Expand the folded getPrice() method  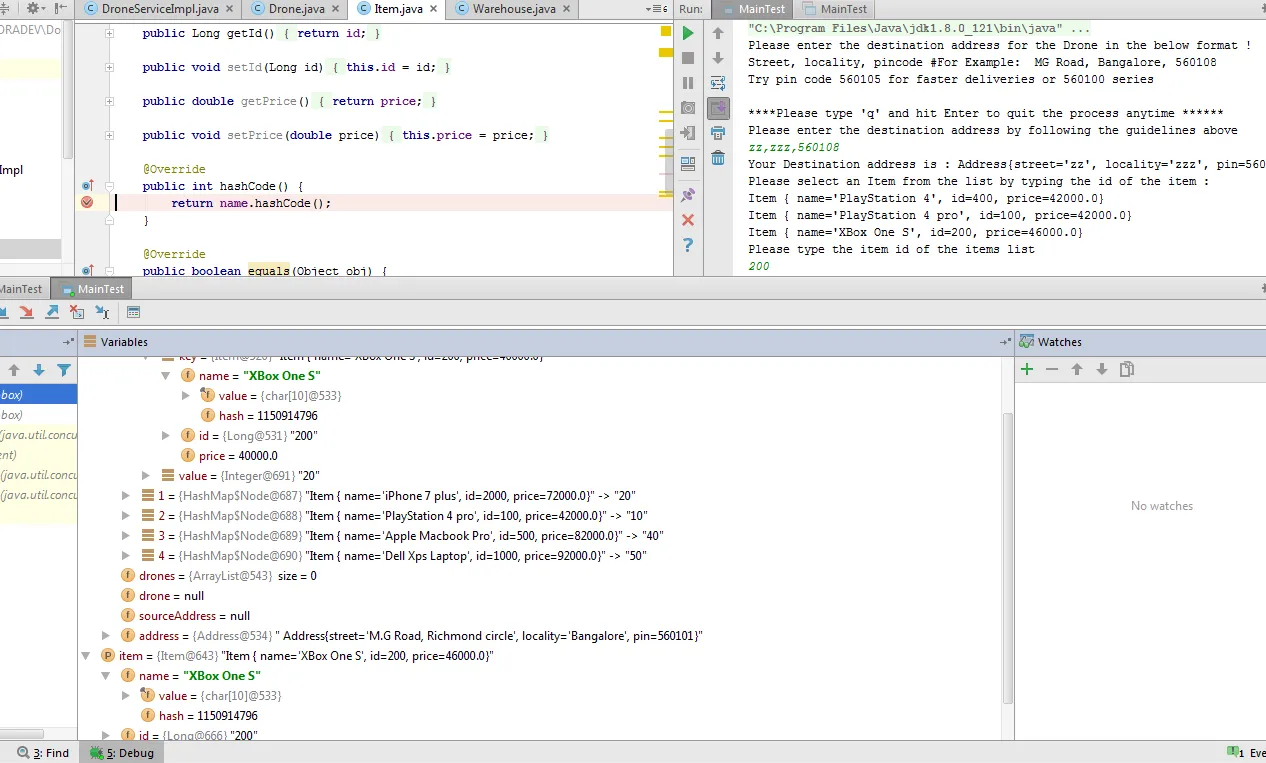[109, 101]
